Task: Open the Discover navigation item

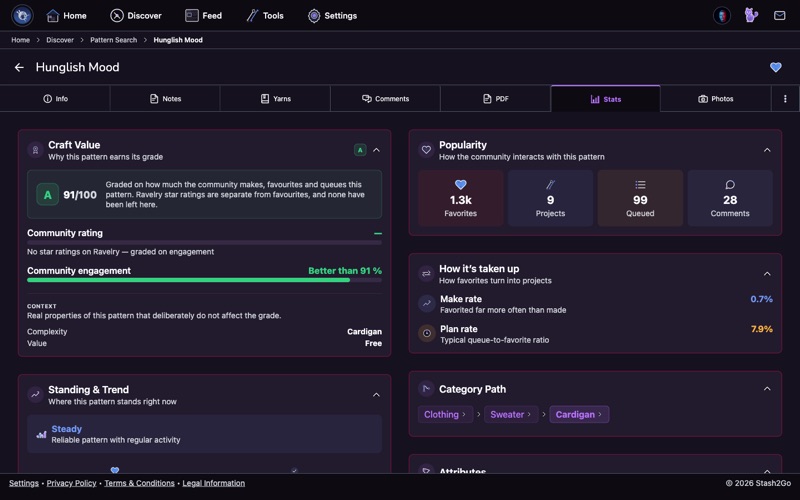Action: coord(136,16)
